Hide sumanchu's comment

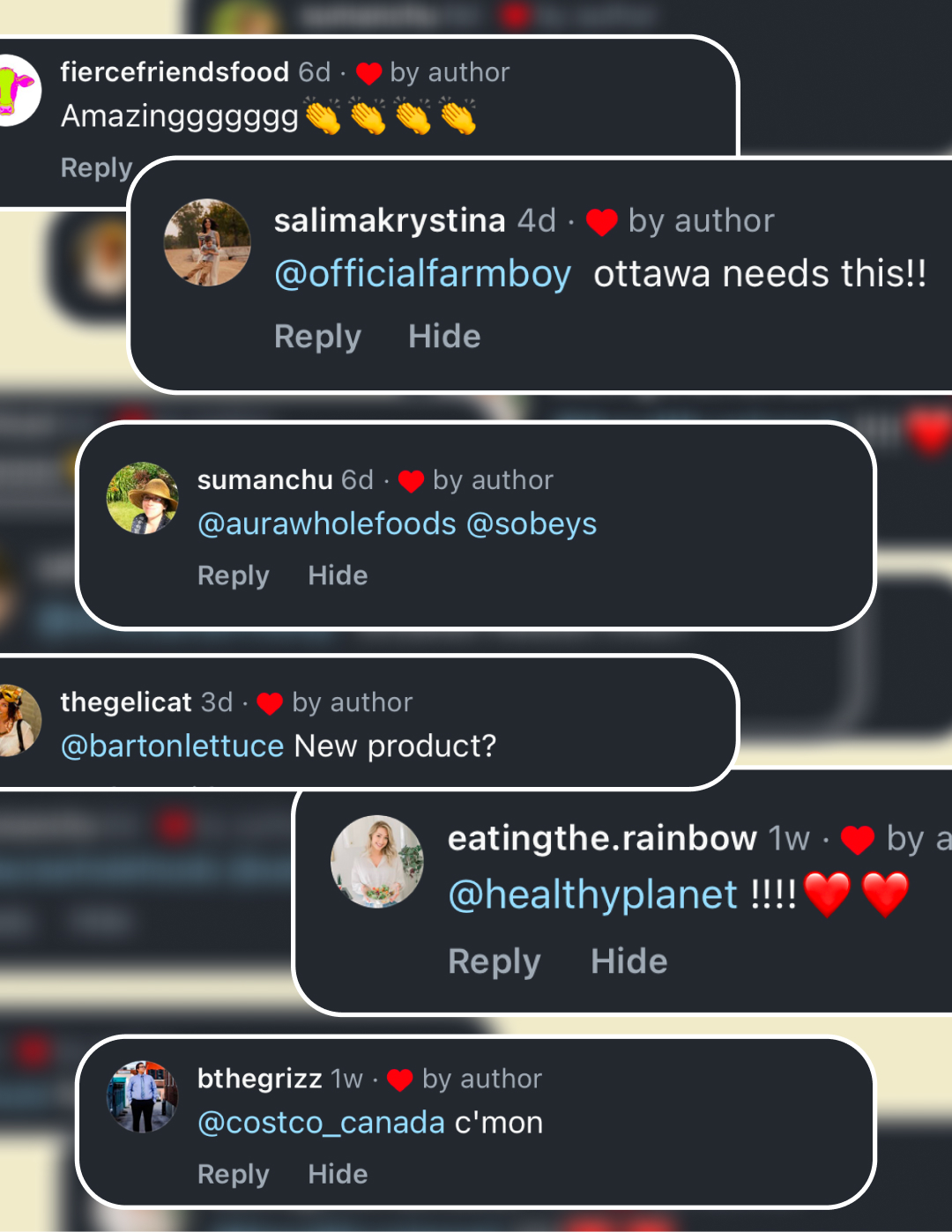[x=338, y=575]
